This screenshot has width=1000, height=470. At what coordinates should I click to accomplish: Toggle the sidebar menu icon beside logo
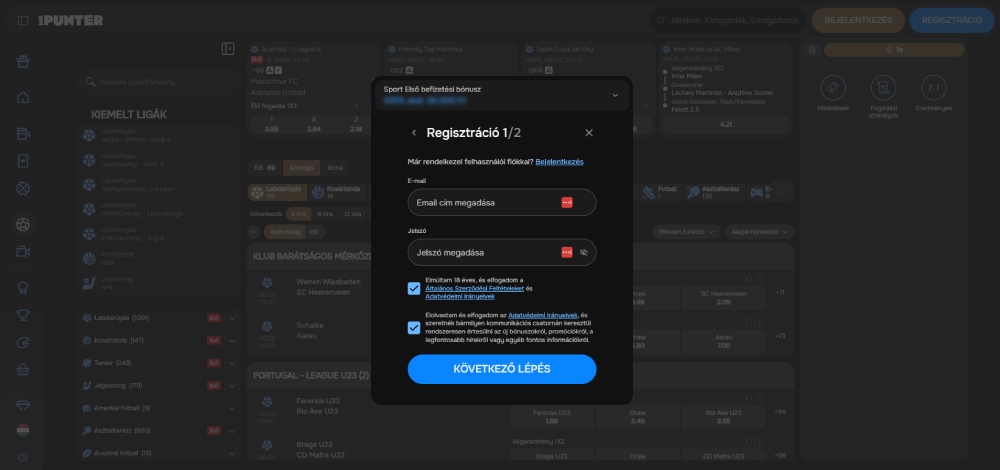(24, 20)
